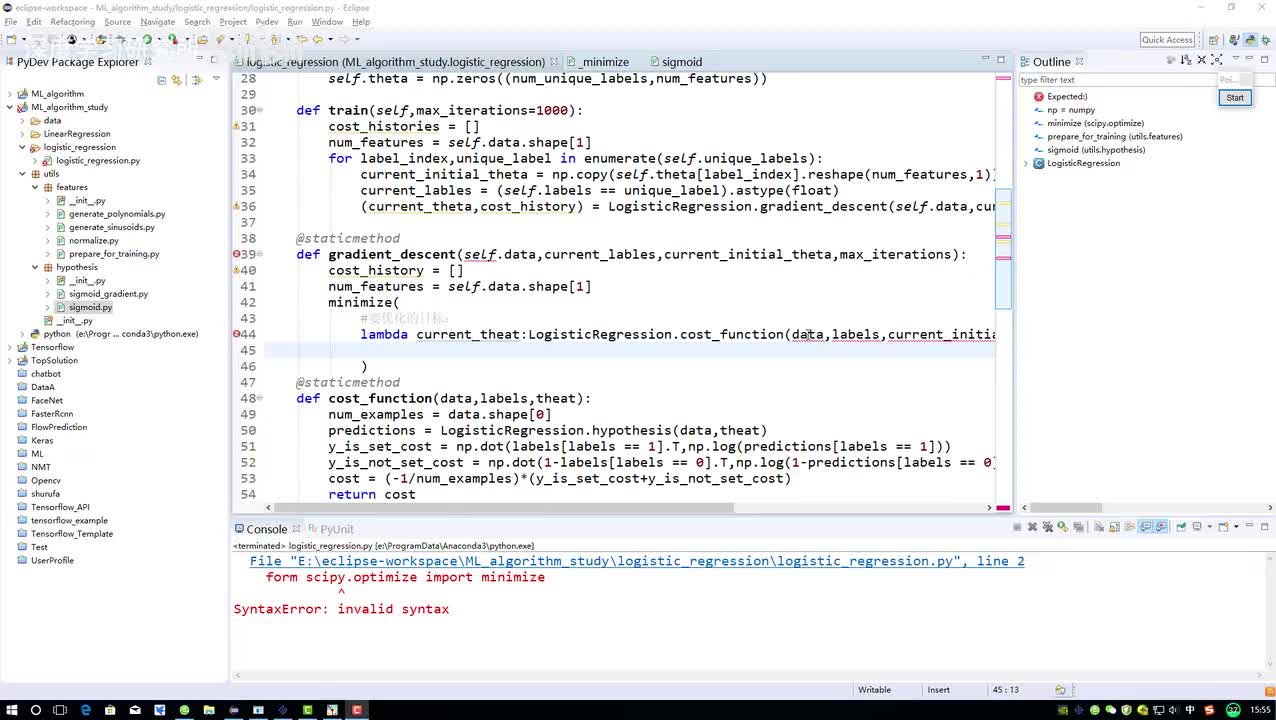Collapse the hypothesis package
This screenshot has width=1276, height=720.
(x=35, y=267)
